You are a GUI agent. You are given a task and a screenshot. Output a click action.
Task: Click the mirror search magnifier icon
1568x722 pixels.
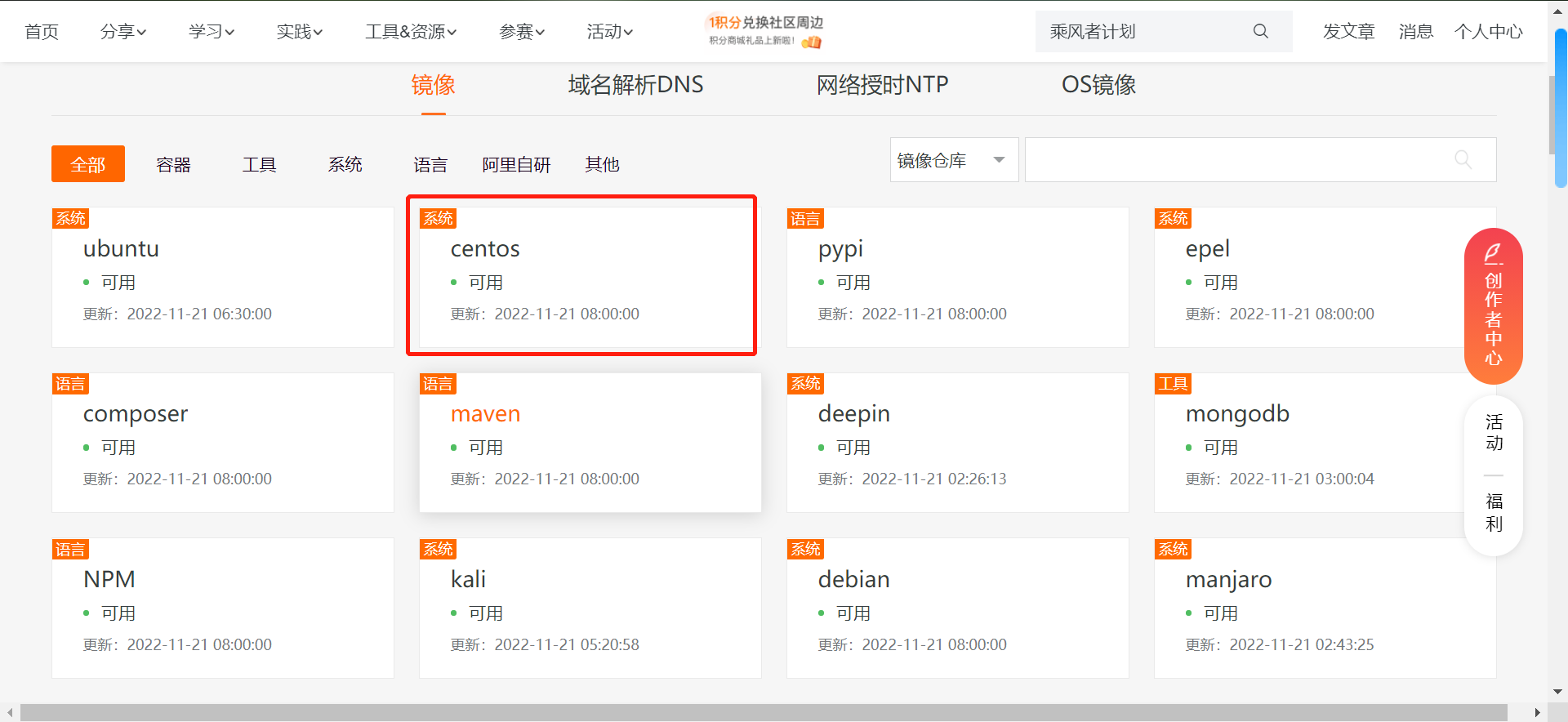1463,160
